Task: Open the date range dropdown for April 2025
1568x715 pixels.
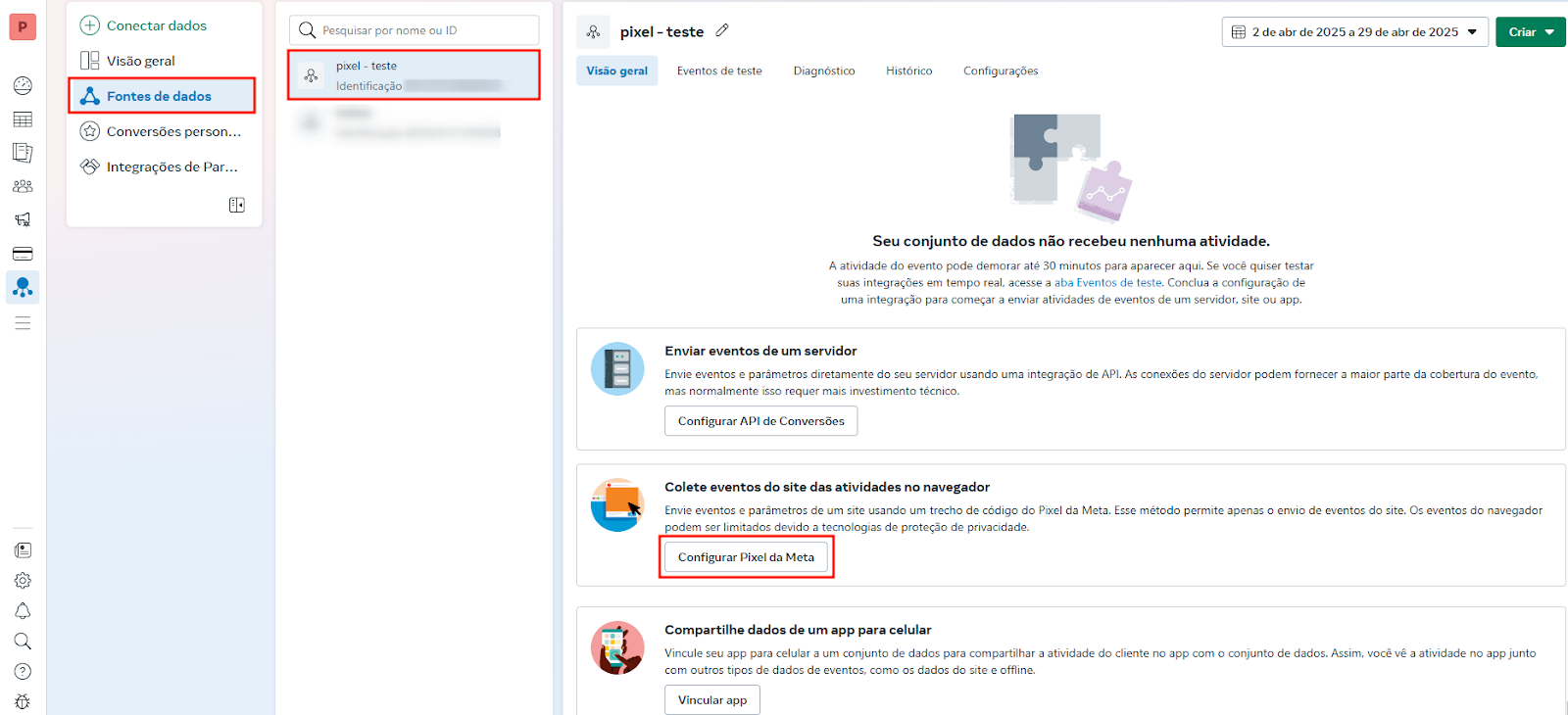Action: click(x=1355, y=32)
